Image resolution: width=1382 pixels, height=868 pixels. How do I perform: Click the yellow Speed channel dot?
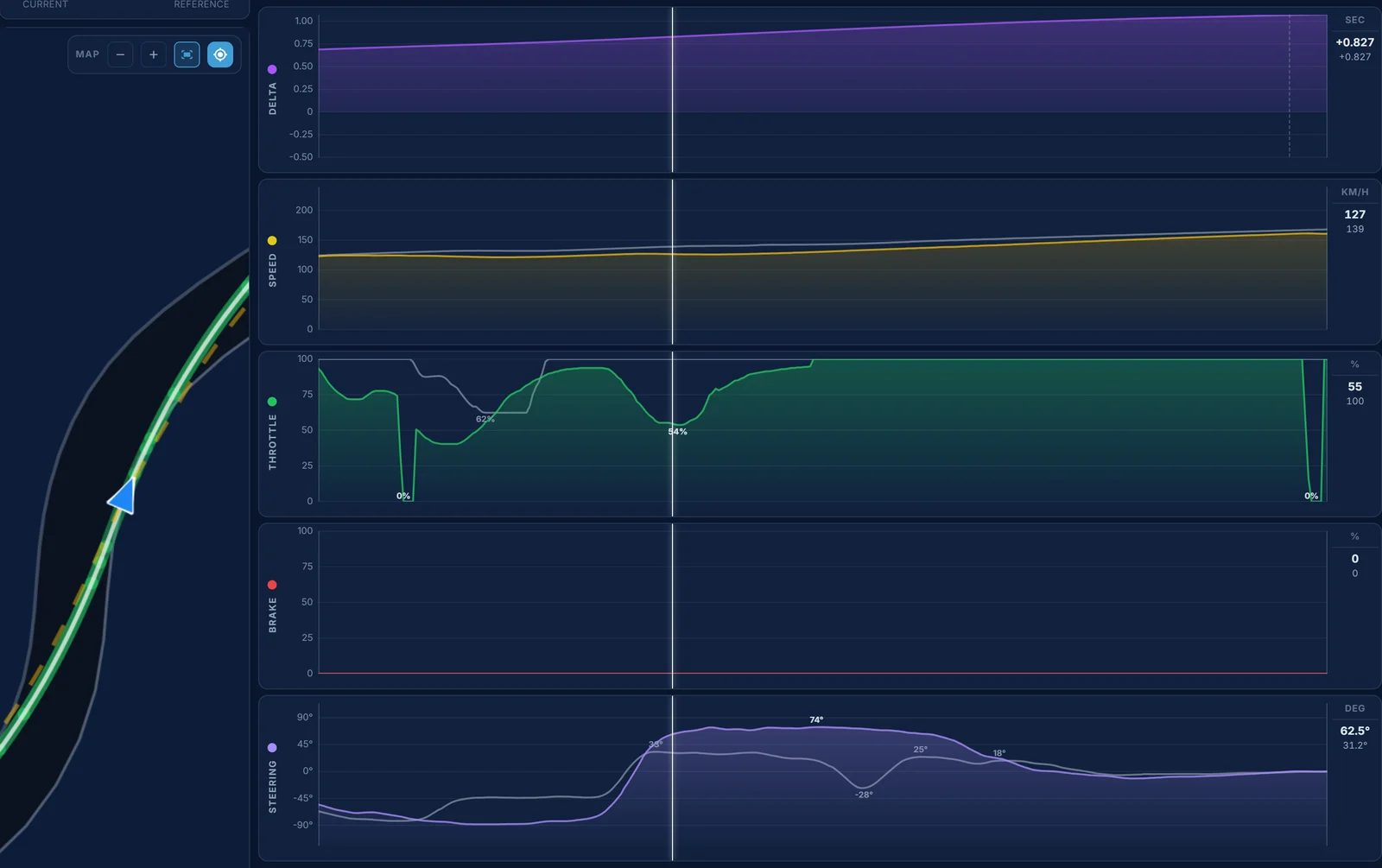[272, 241]
